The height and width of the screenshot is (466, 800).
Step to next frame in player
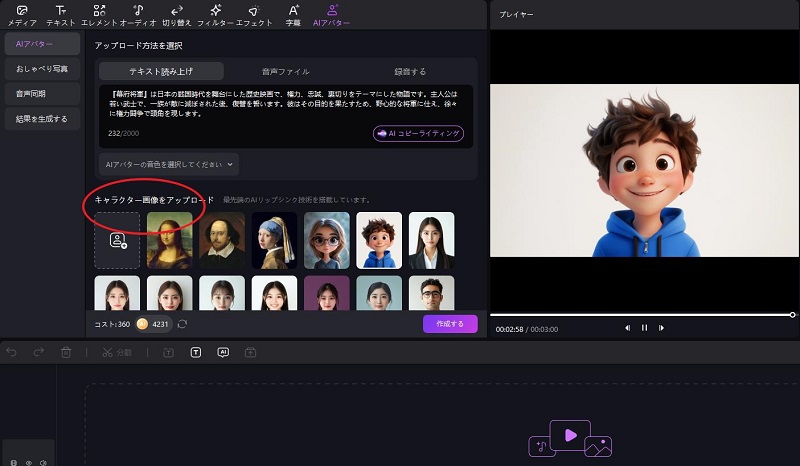[661, 328]
